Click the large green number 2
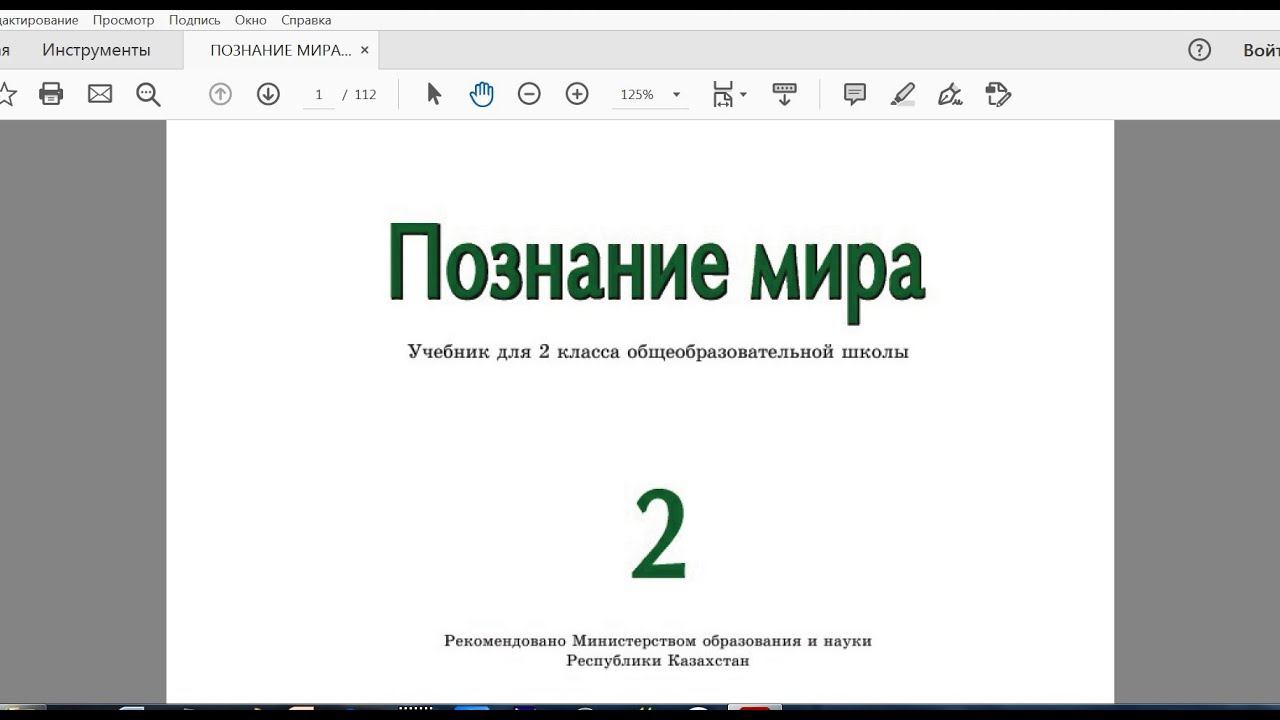 tap(659, 534)
